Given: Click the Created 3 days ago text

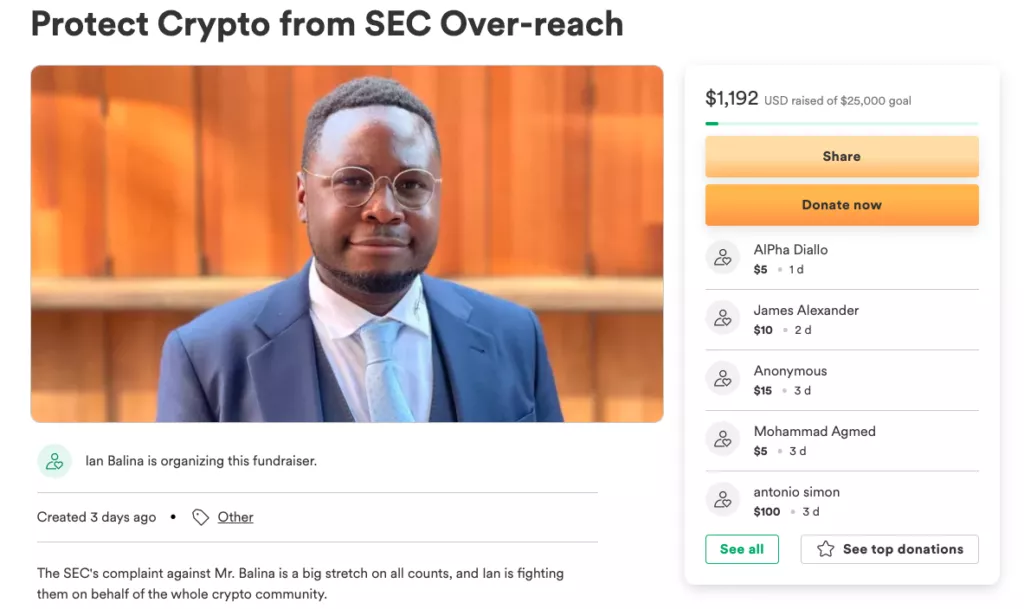Looking at the screenshot, I should coord(95,517).
